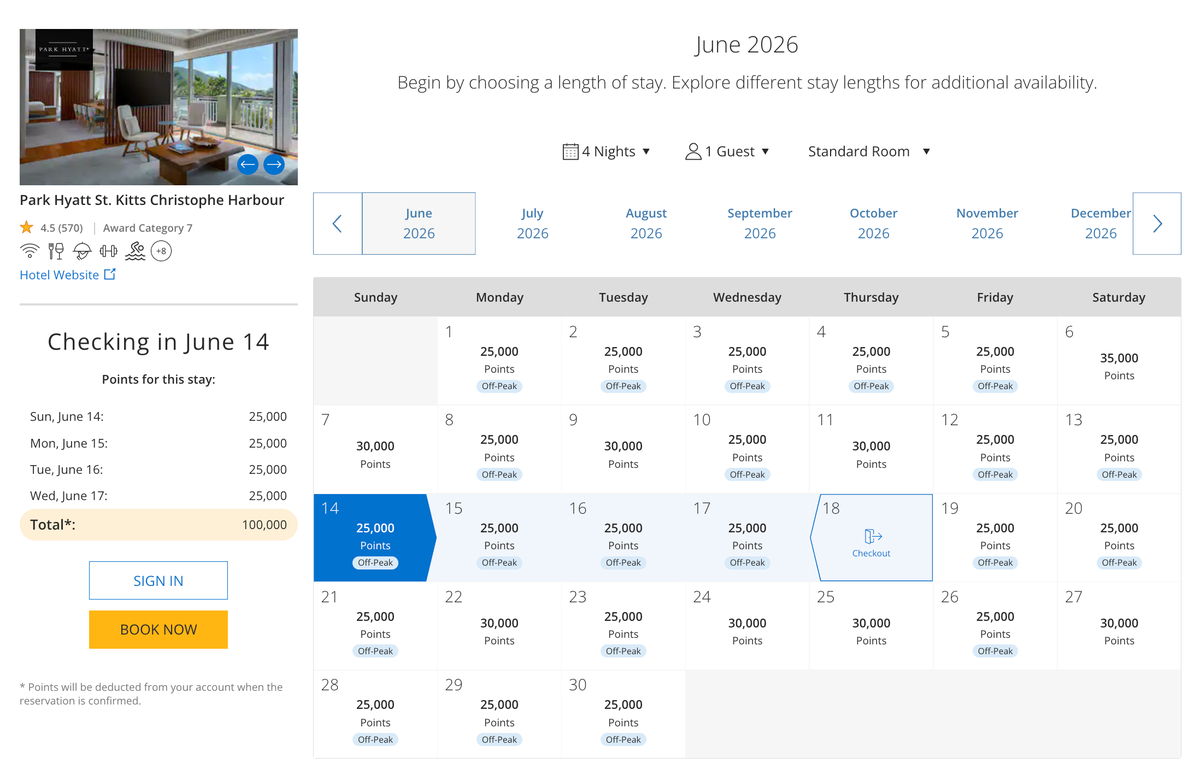Select June 25 on the calendar

point(871,625)
